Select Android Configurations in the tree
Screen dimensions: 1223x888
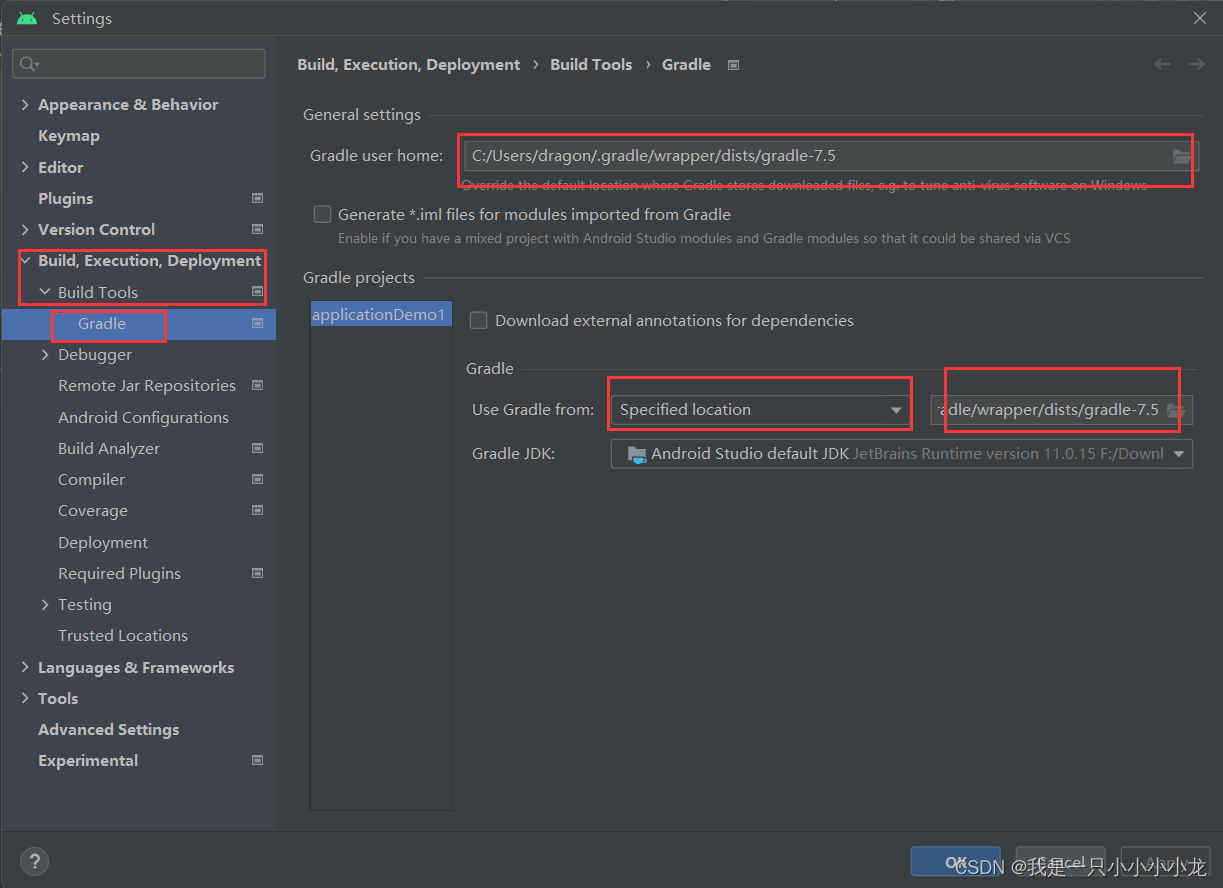pyautogui.click(x=143, y=417)
